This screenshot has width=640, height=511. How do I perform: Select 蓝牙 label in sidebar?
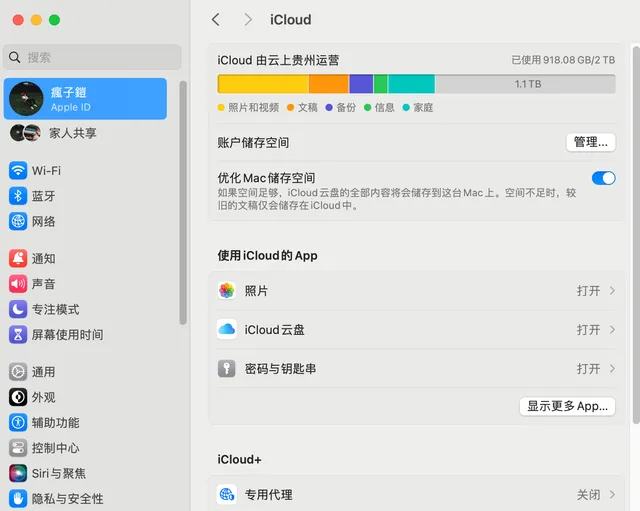coord(43,196)
